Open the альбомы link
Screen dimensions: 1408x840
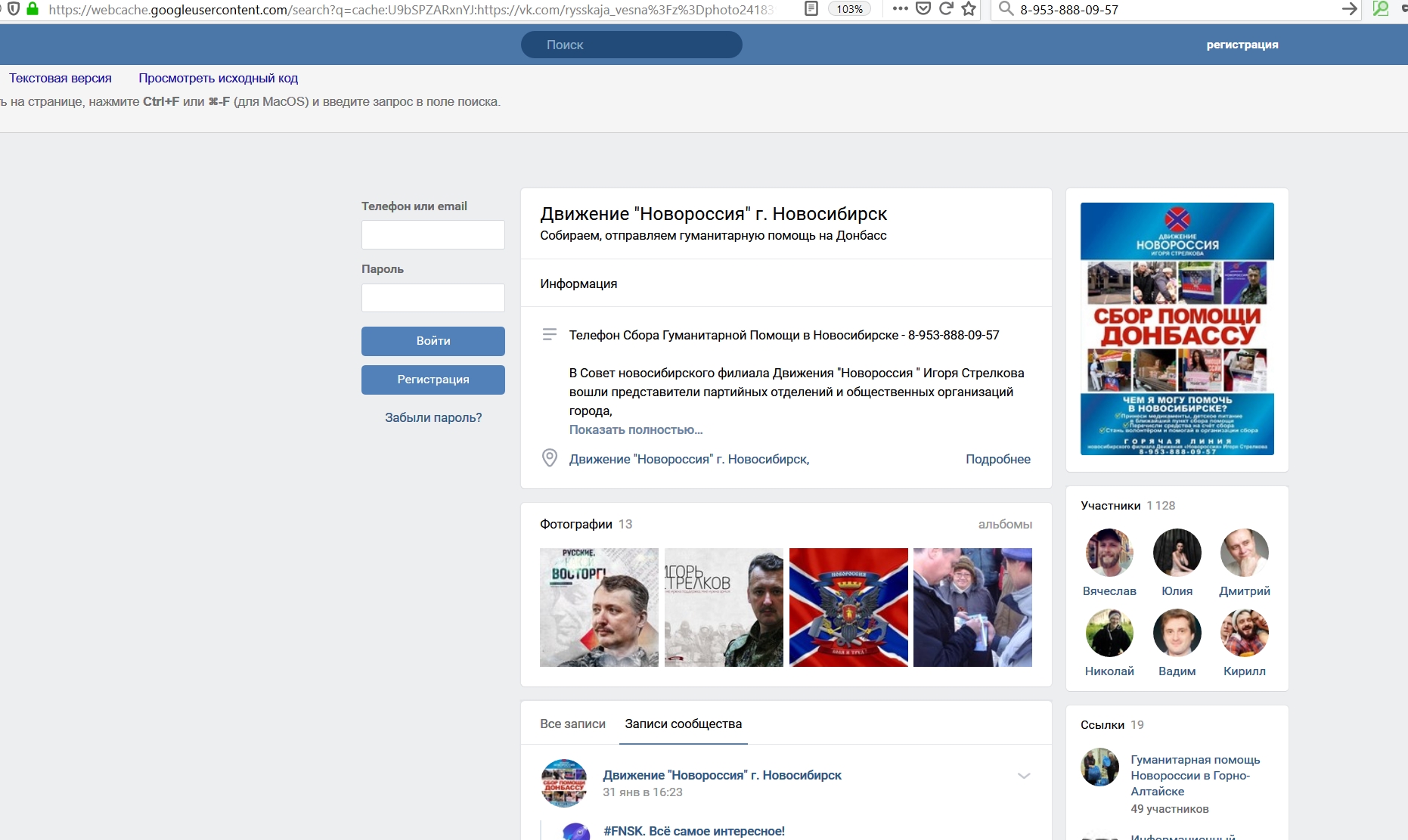click(1005, 524)
